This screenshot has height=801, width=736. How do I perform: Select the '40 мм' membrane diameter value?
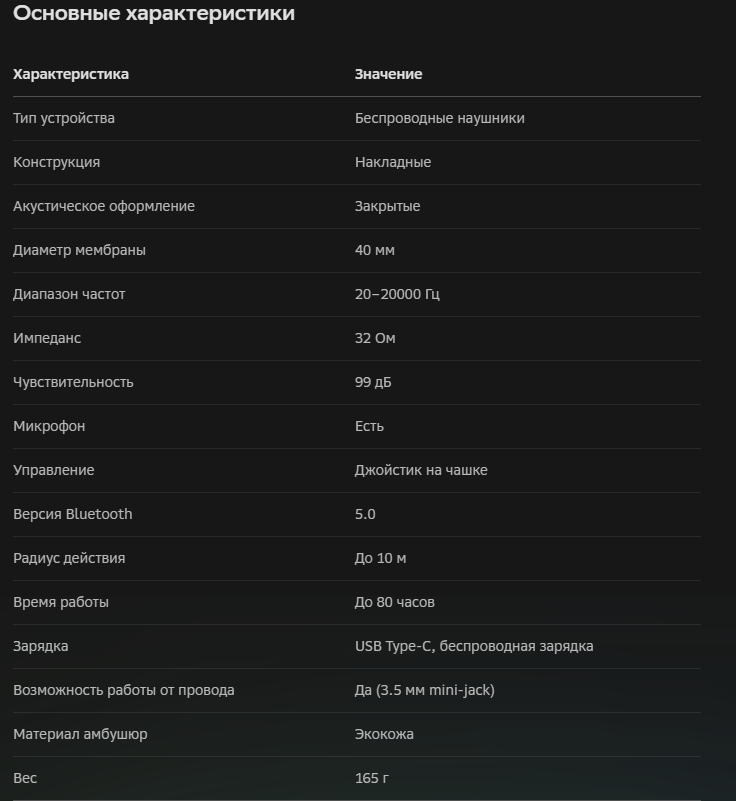click(x=374, y=250)
